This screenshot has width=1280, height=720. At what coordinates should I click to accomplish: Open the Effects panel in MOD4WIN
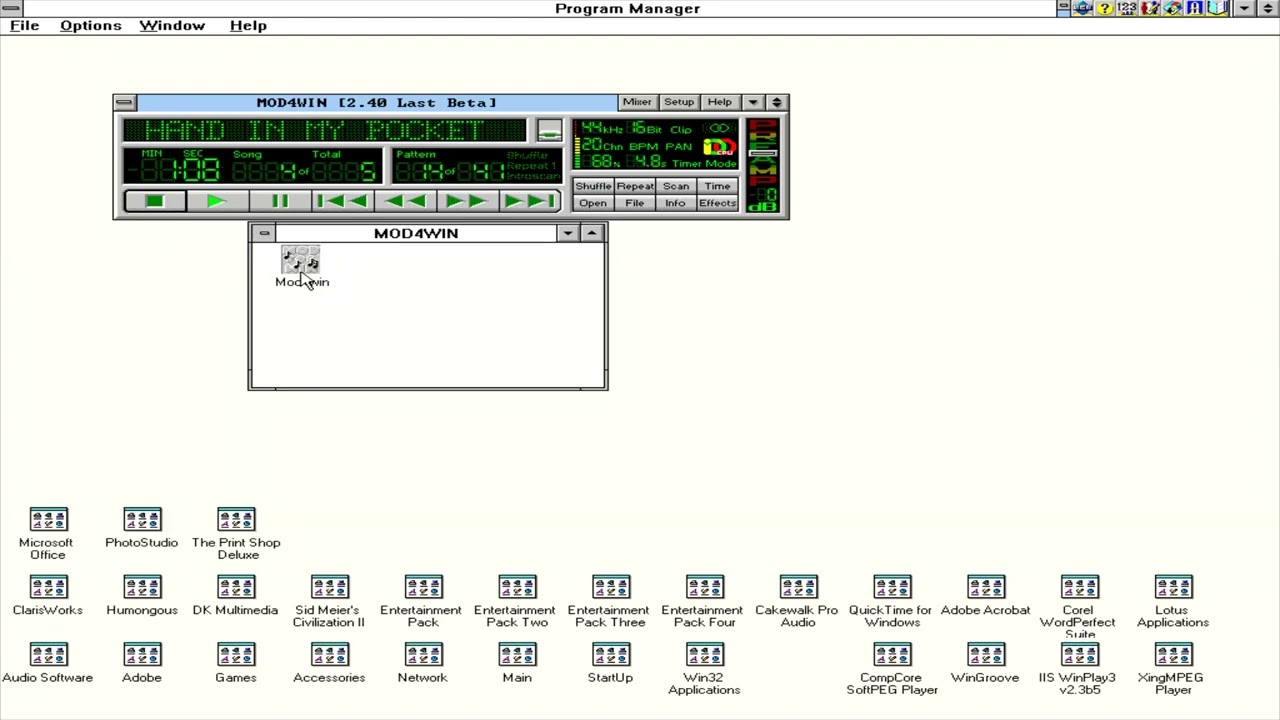click(717, 203)
